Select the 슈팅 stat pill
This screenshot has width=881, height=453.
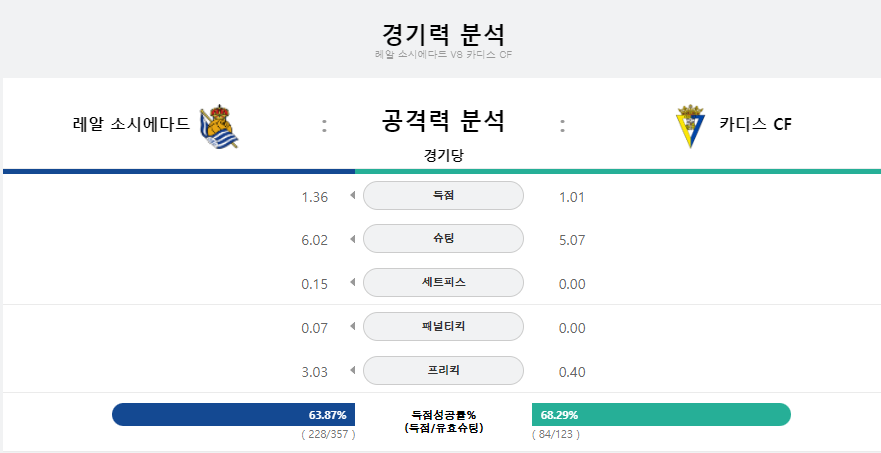tap(443, 239)
